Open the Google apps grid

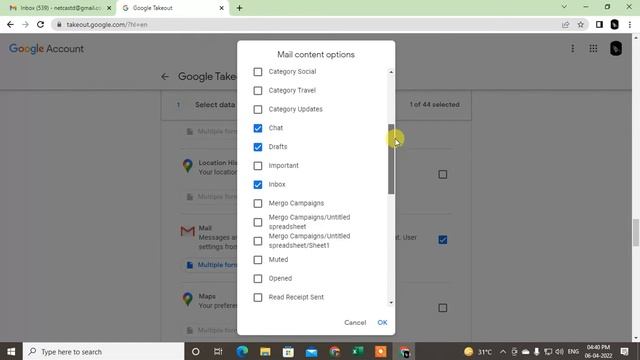pos(593,49)
